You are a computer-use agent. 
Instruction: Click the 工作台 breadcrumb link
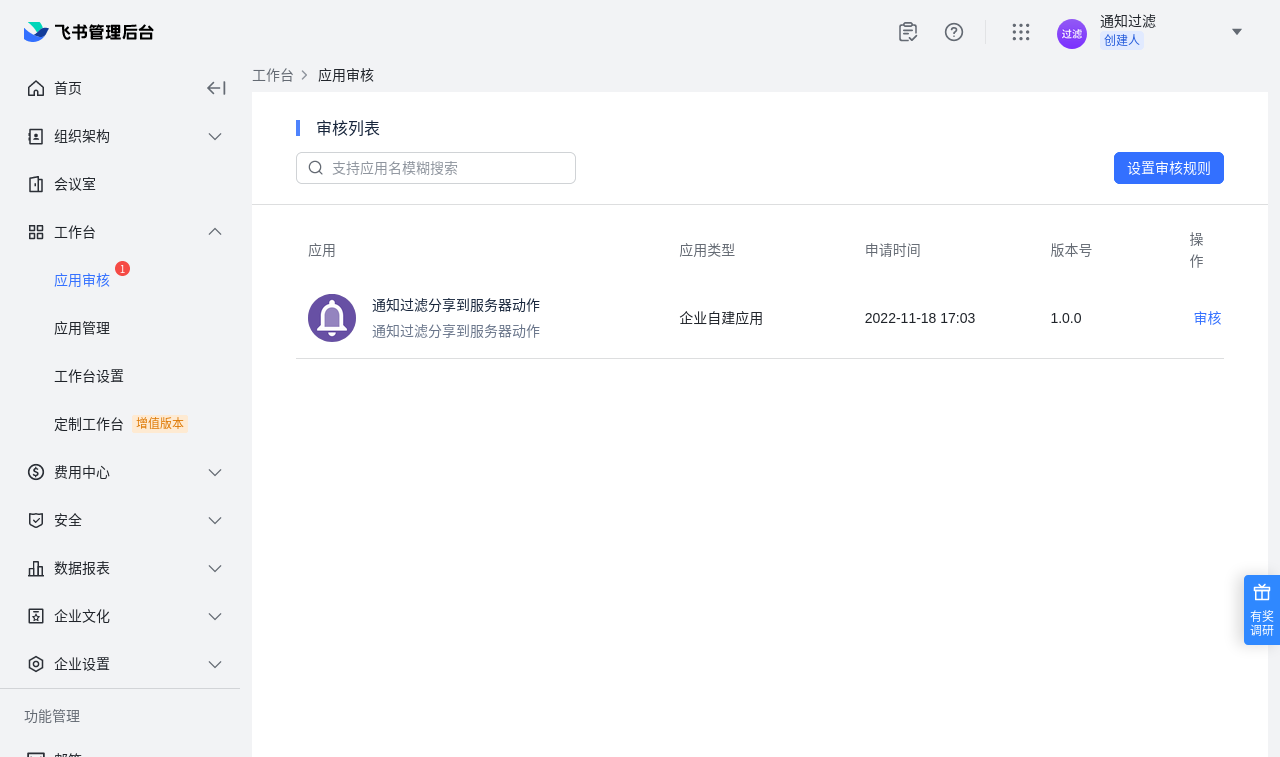tap(273, 75)
